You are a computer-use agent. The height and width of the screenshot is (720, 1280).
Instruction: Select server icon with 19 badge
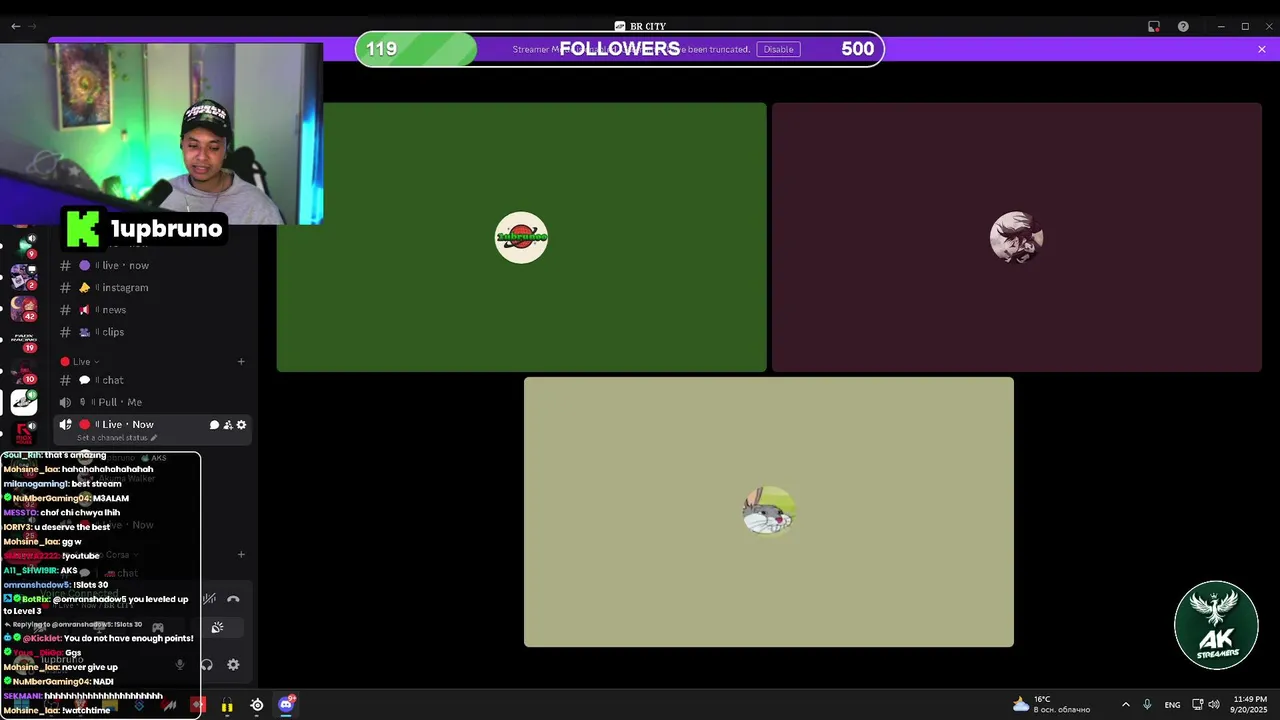24,340
